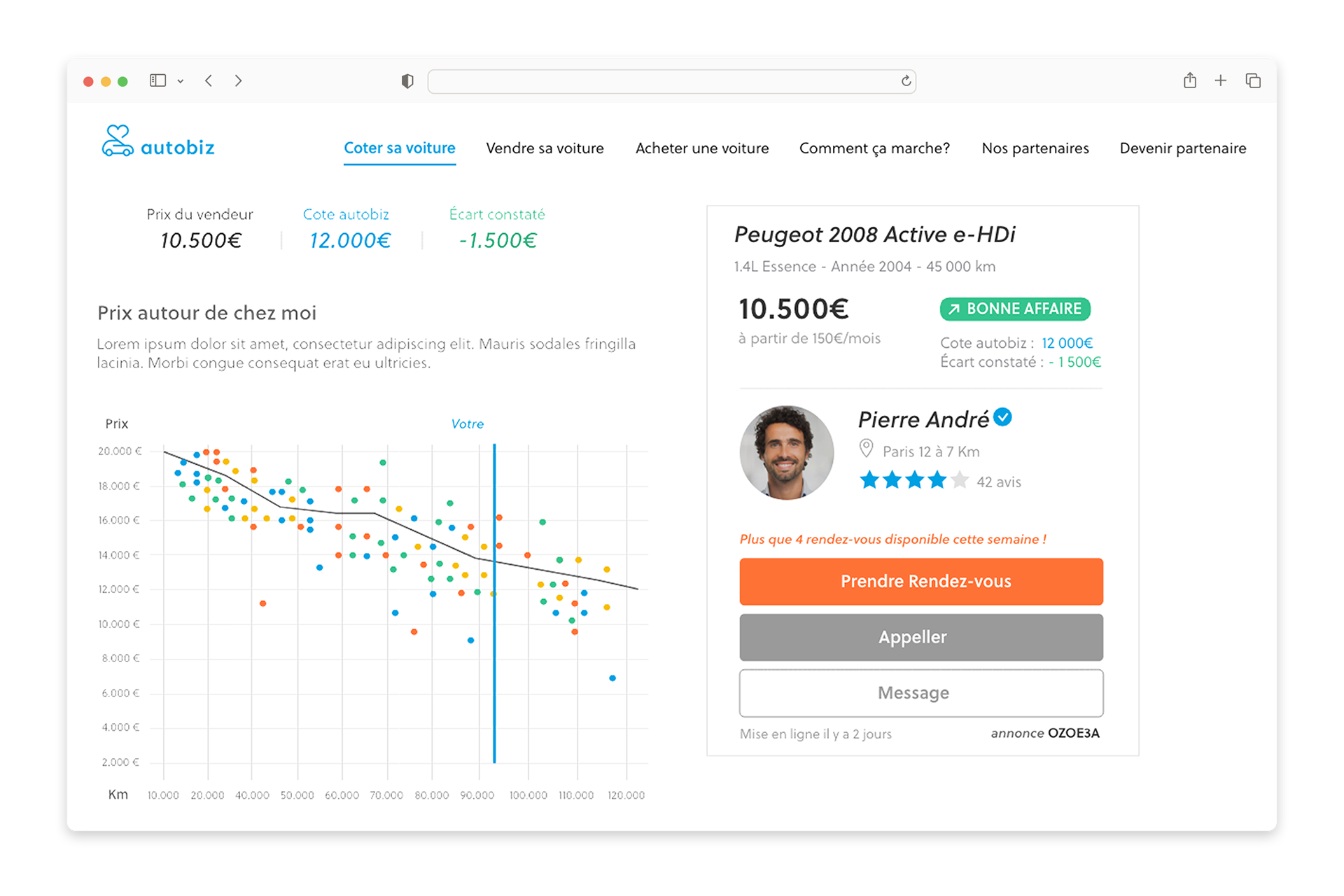
Task: Click the privacy shield icon
Action: click(x=407, y=81)
